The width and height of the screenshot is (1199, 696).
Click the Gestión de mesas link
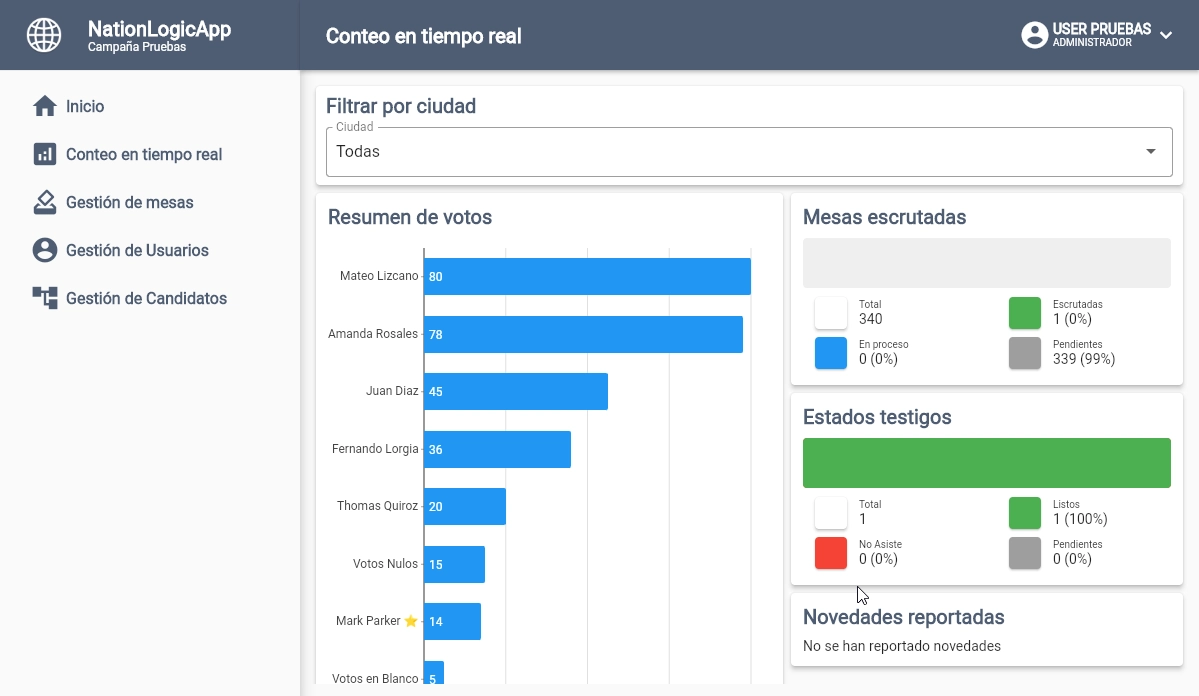coord(132,202)
